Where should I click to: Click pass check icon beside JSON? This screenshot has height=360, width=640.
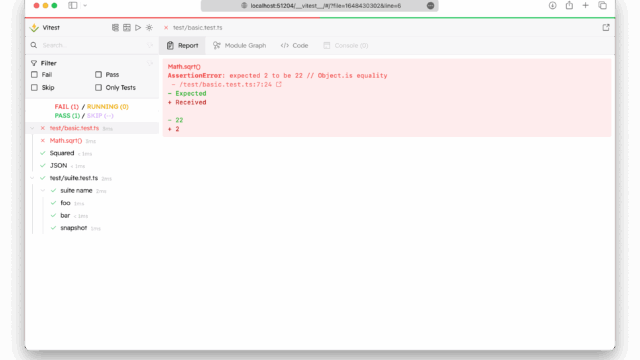(x=42, y=166)
